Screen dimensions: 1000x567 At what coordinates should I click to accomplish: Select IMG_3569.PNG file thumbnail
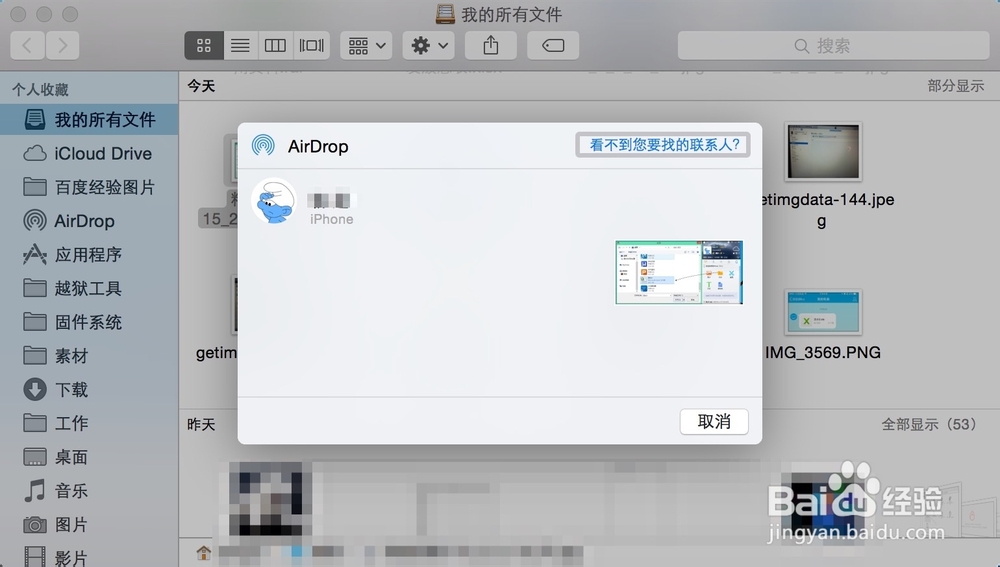pyautogui.click(x=823, y=312)
